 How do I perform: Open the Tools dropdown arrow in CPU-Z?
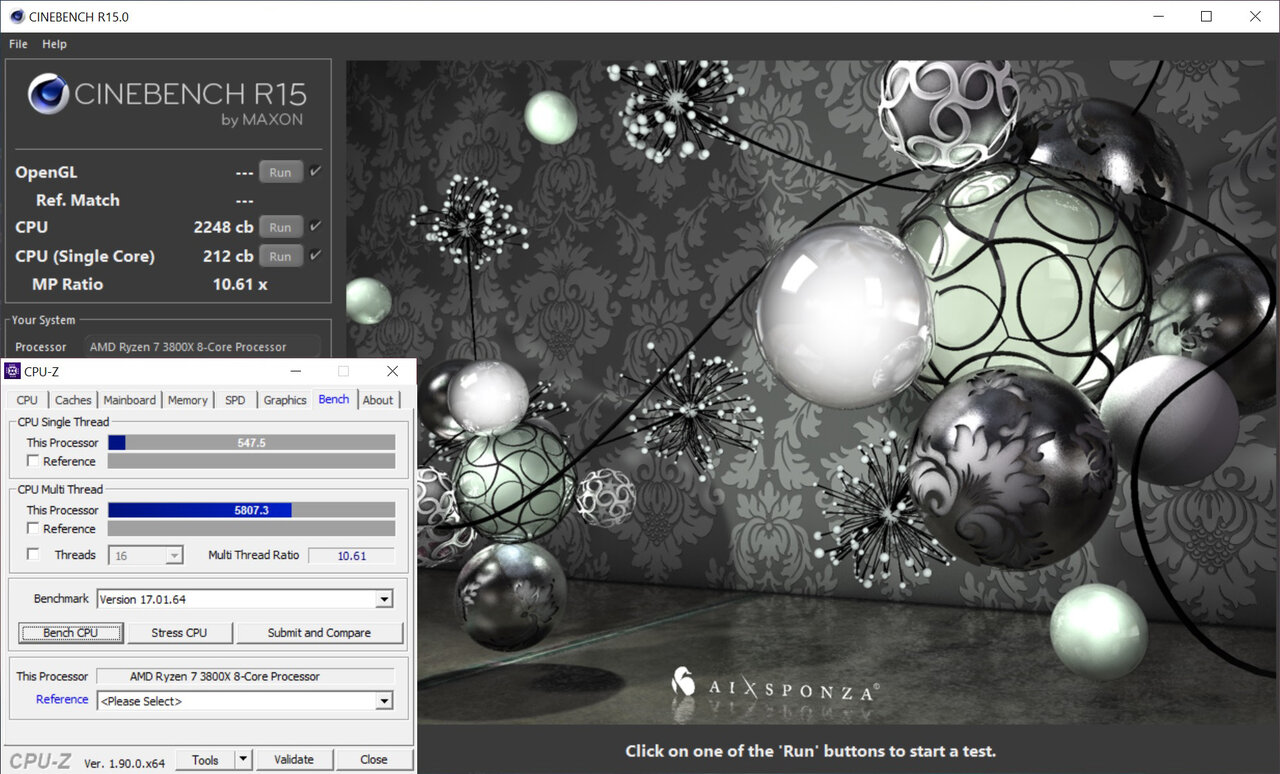[243, 760]
